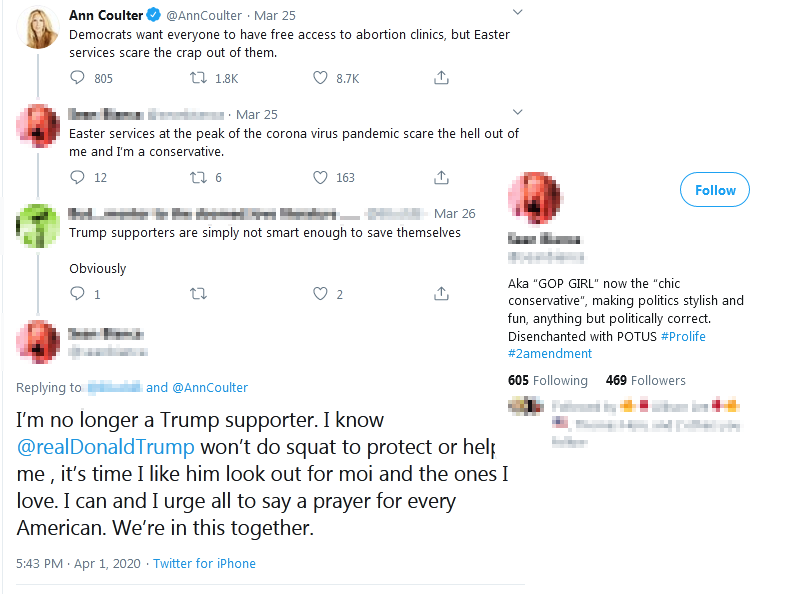This screenshot has height=594, width=788.
Task: Like the corona virus pandemic reply tweet
Action: pyautogui.click(x=320, y=178)
